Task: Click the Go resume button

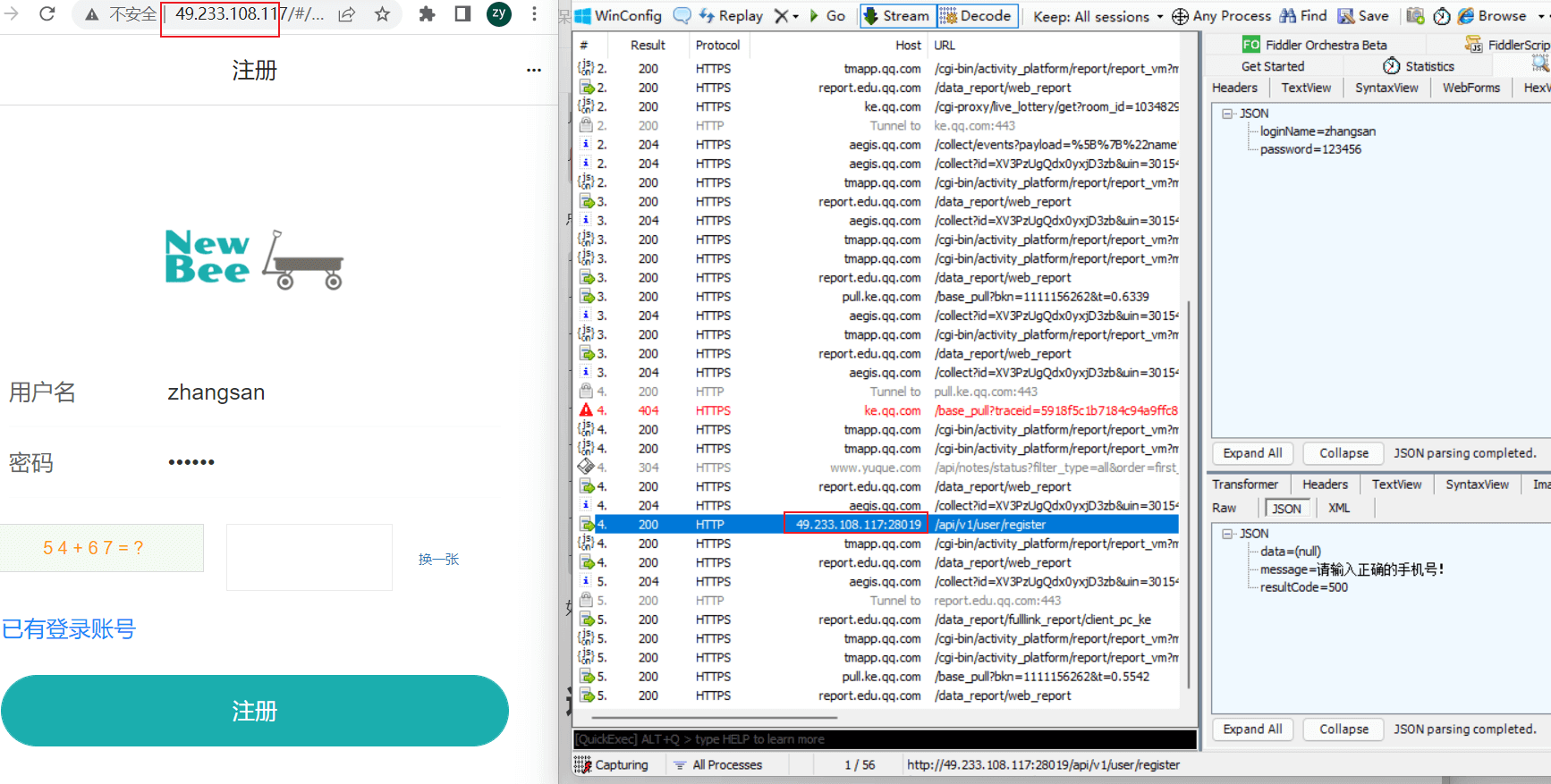Action: [827, 16]
